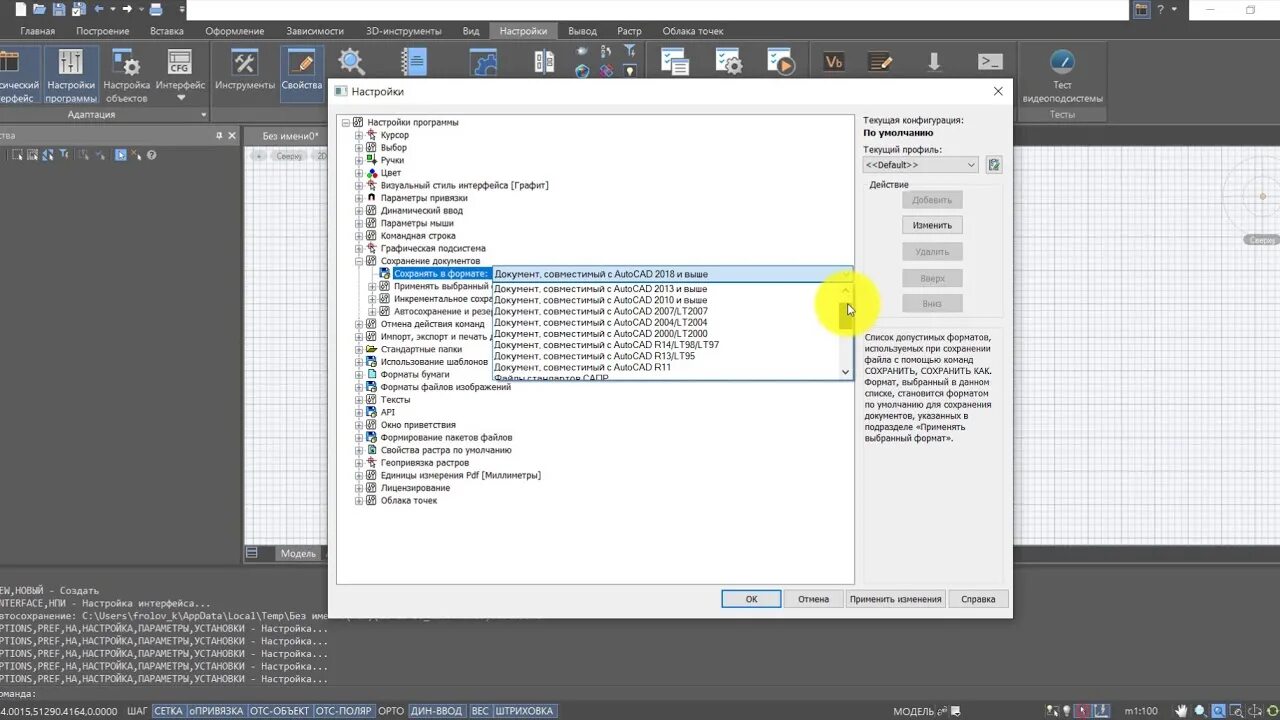Expand the Стандартные папки node
The width and height of the screenshot is (1280, 720).
pos(359,349)
